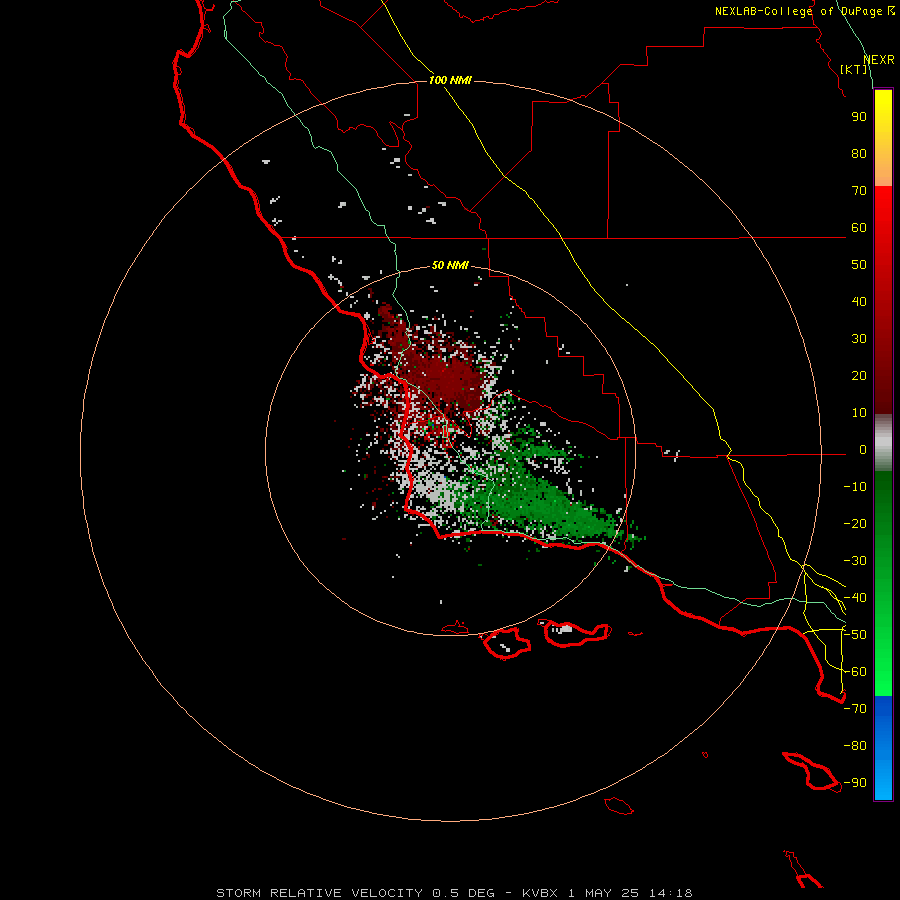Screen dimensions: 900x900
Task: Click the San Miguel Island outline
Action: 455,628
